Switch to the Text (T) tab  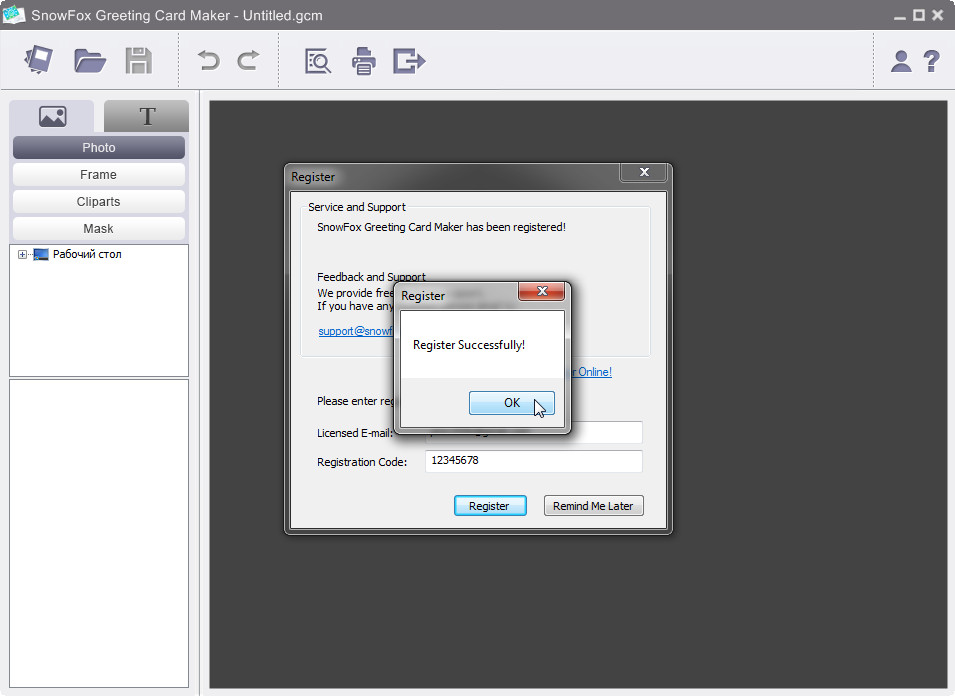147,116
